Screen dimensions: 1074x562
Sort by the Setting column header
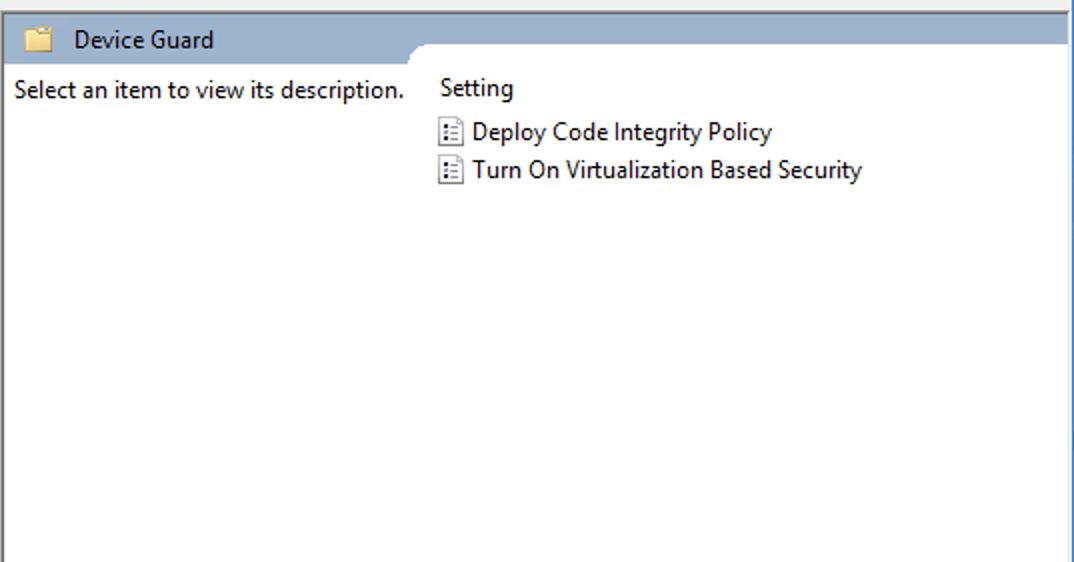[x=476, y=88]
